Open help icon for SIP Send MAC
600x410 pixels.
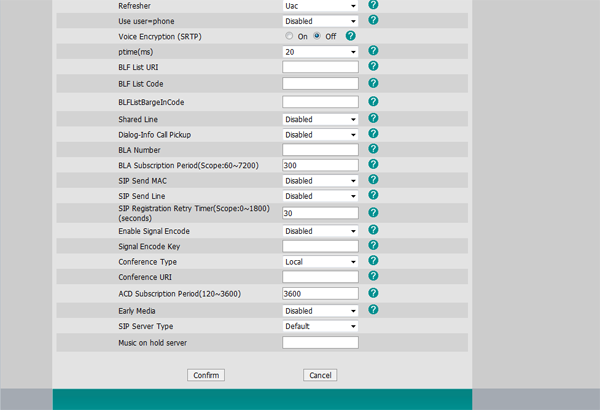[x=373, y=180]
